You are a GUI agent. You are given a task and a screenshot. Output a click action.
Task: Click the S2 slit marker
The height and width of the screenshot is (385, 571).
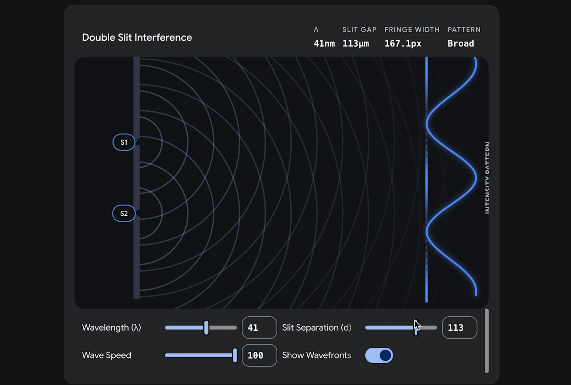click(124, 213)
